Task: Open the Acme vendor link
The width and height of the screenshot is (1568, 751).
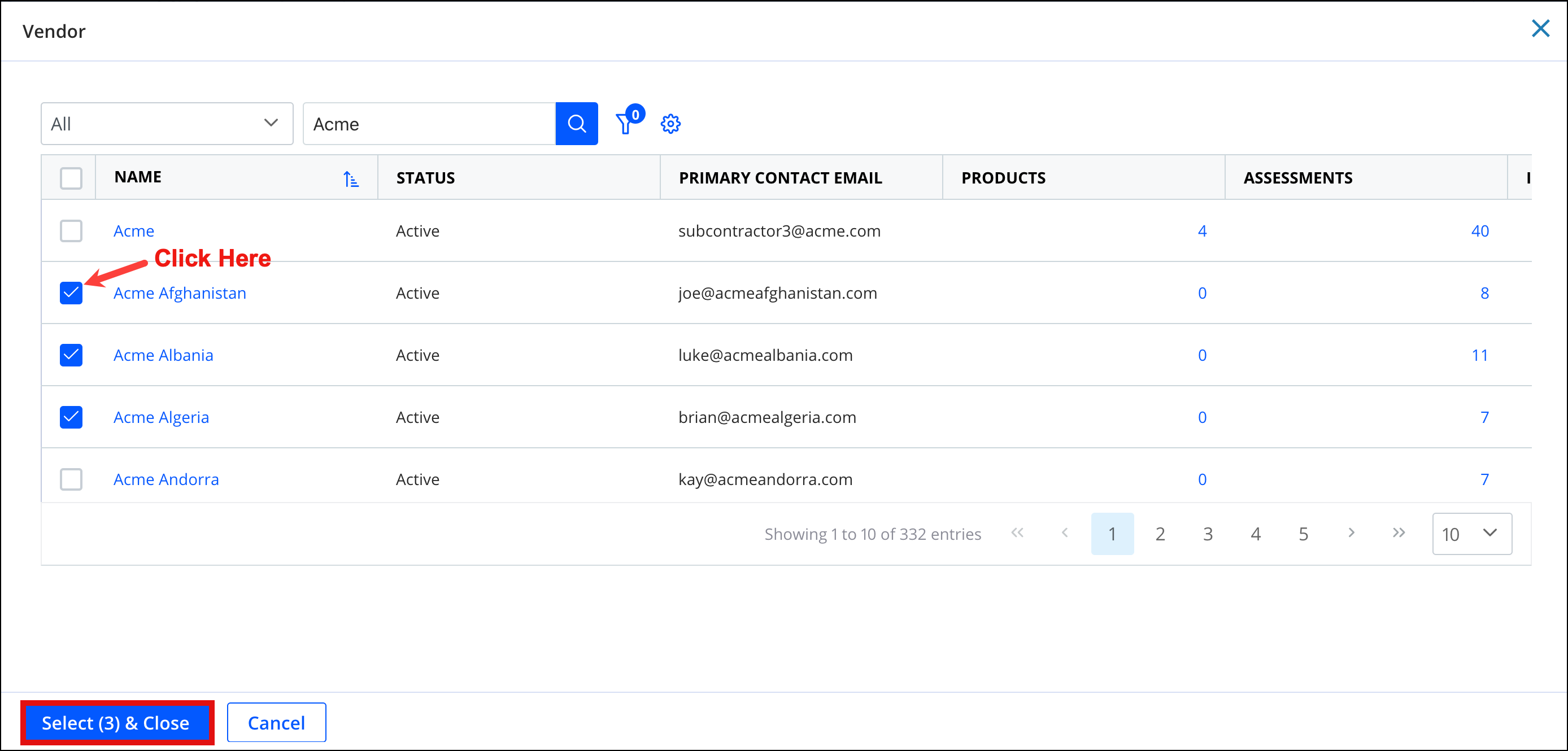Action: [134, 230]
